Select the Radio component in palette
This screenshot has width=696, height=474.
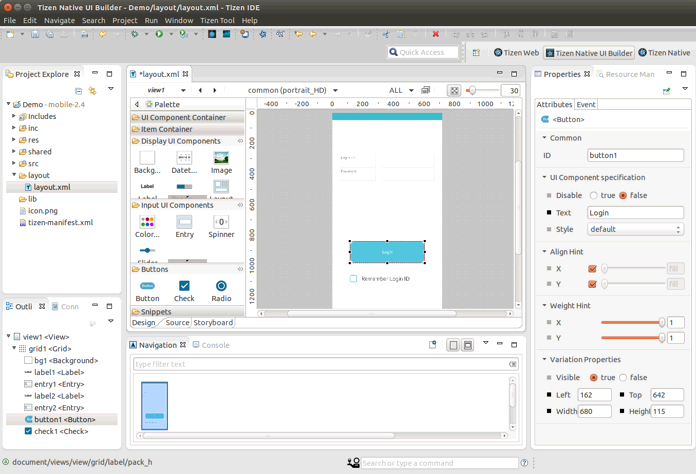[x=221, y=288]
